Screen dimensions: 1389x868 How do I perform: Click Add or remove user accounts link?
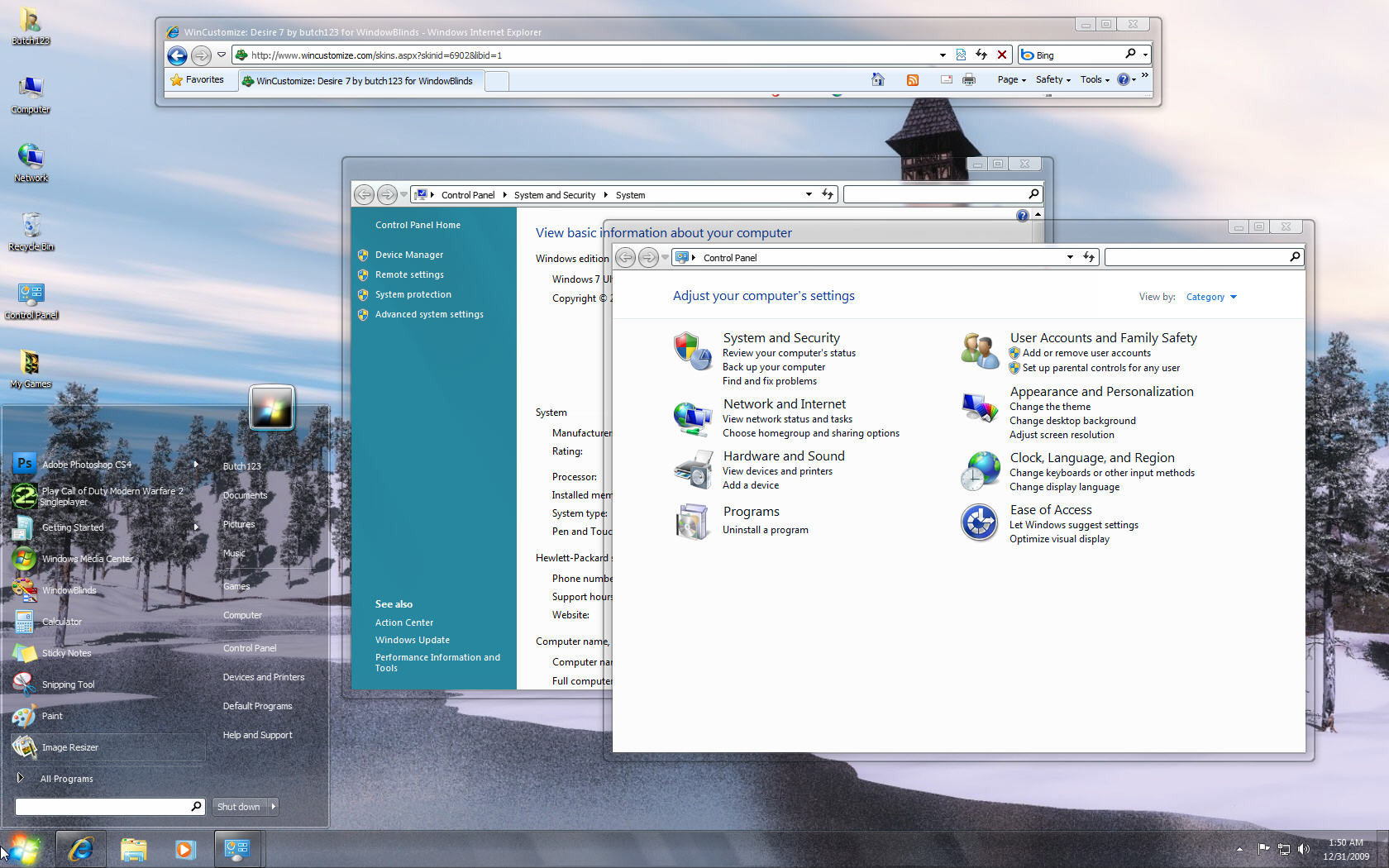point(1086,353)
